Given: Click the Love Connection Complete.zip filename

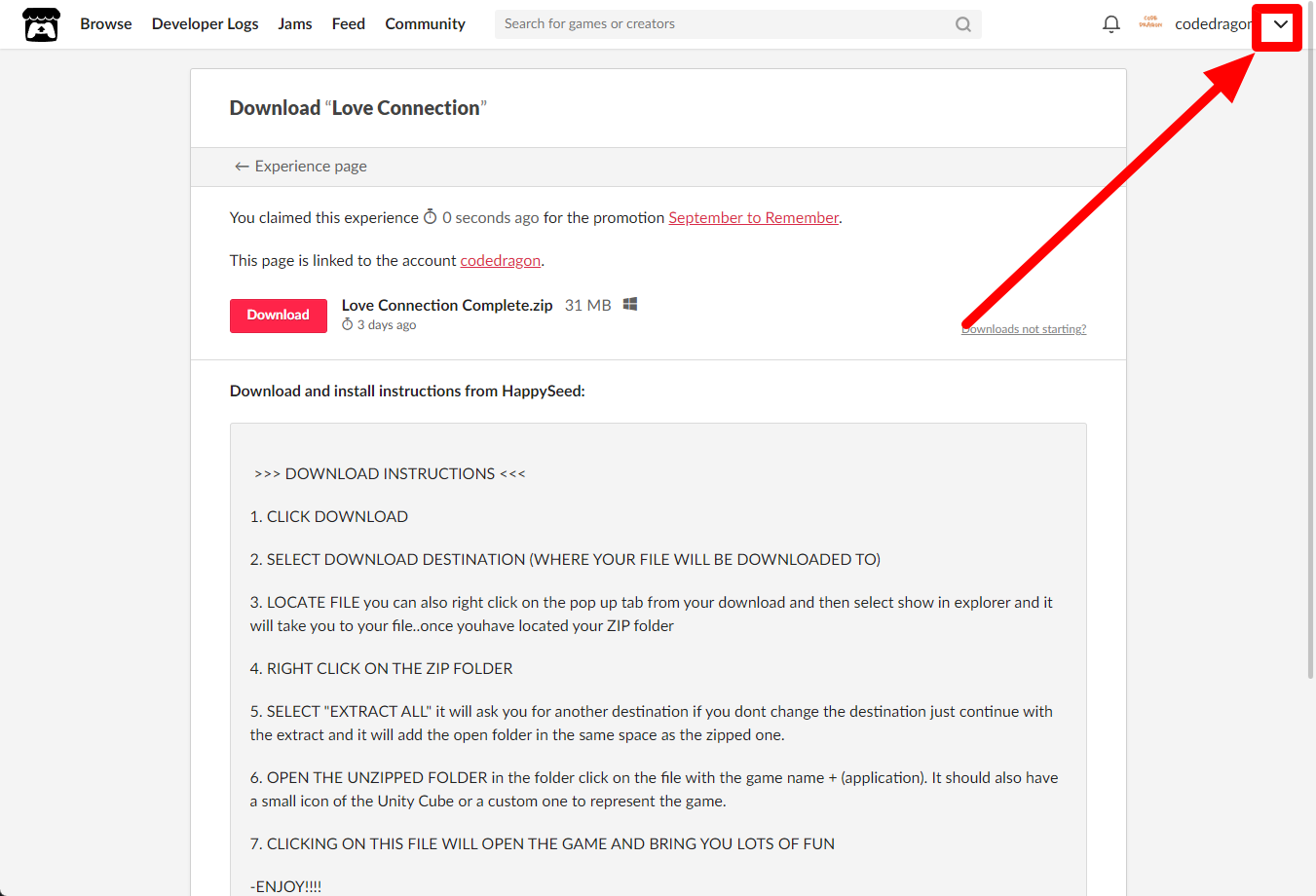Looking at the screenshot, I should (447, 305).
